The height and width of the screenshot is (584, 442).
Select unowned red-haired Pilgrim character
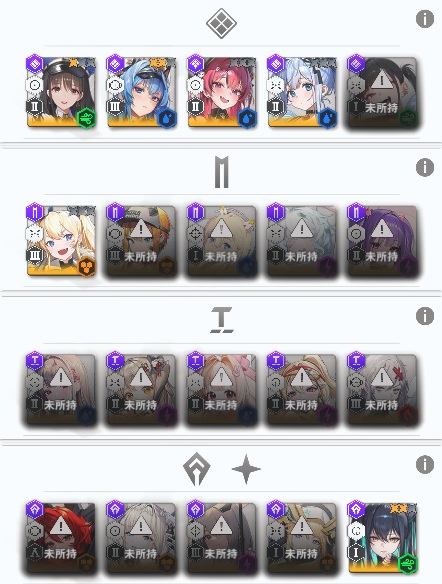tap(61, 538)
